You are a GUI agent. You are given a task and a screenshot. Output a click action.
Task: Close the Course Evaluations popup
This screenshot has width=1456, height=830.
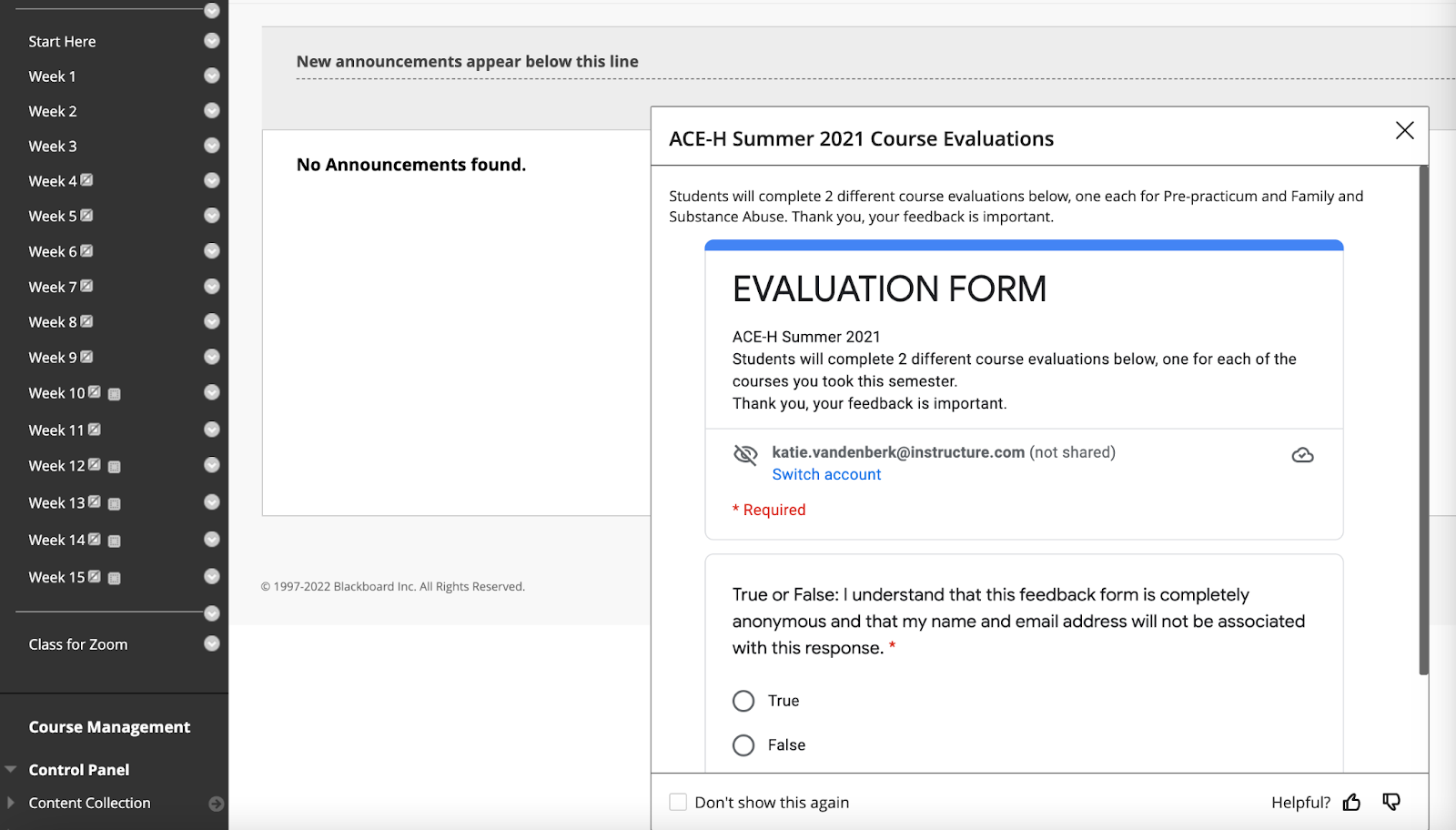[1404, 131]
